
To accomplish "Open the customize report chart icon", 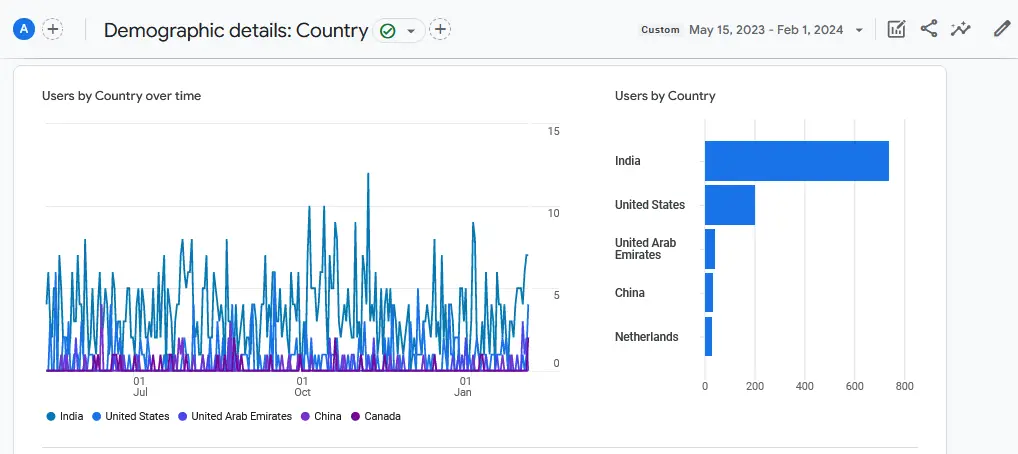I will coord(897,29).
